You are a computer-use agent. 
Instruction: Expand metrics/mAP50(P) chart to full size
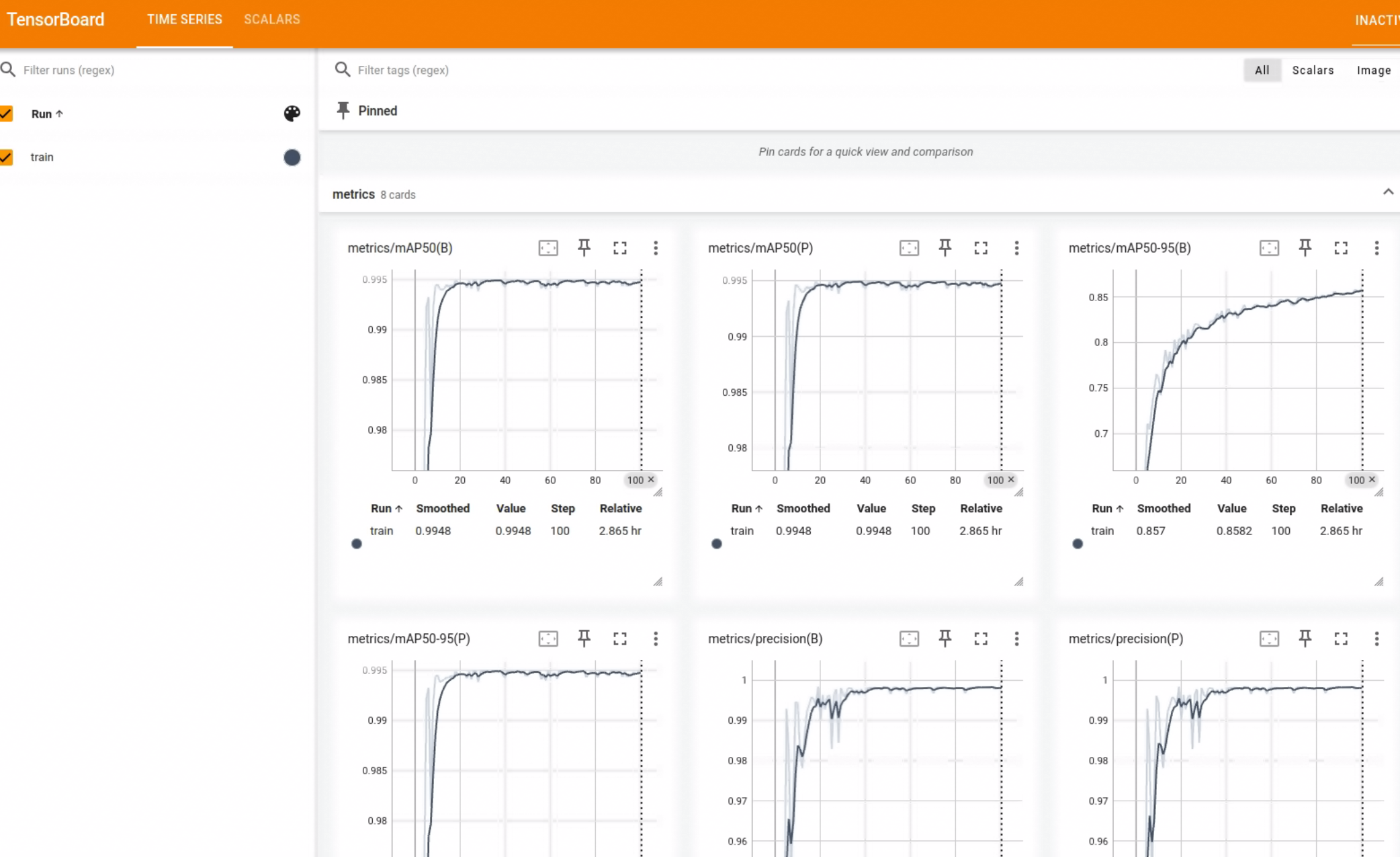[x=980, y=248]
